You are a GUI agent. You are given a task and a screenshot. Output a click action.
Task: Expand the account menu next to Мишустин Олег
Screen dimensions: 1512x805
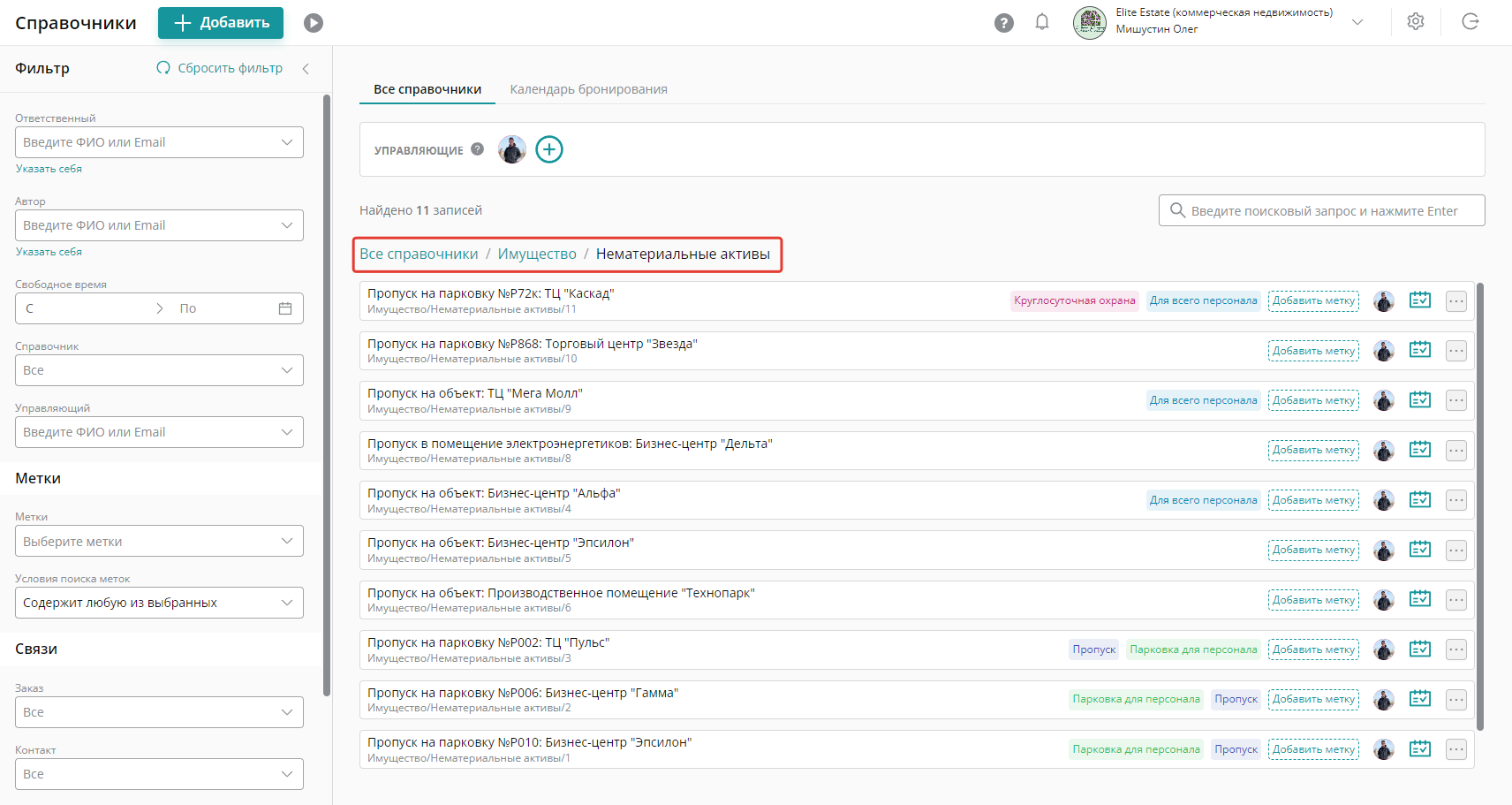pos(1357,22)
